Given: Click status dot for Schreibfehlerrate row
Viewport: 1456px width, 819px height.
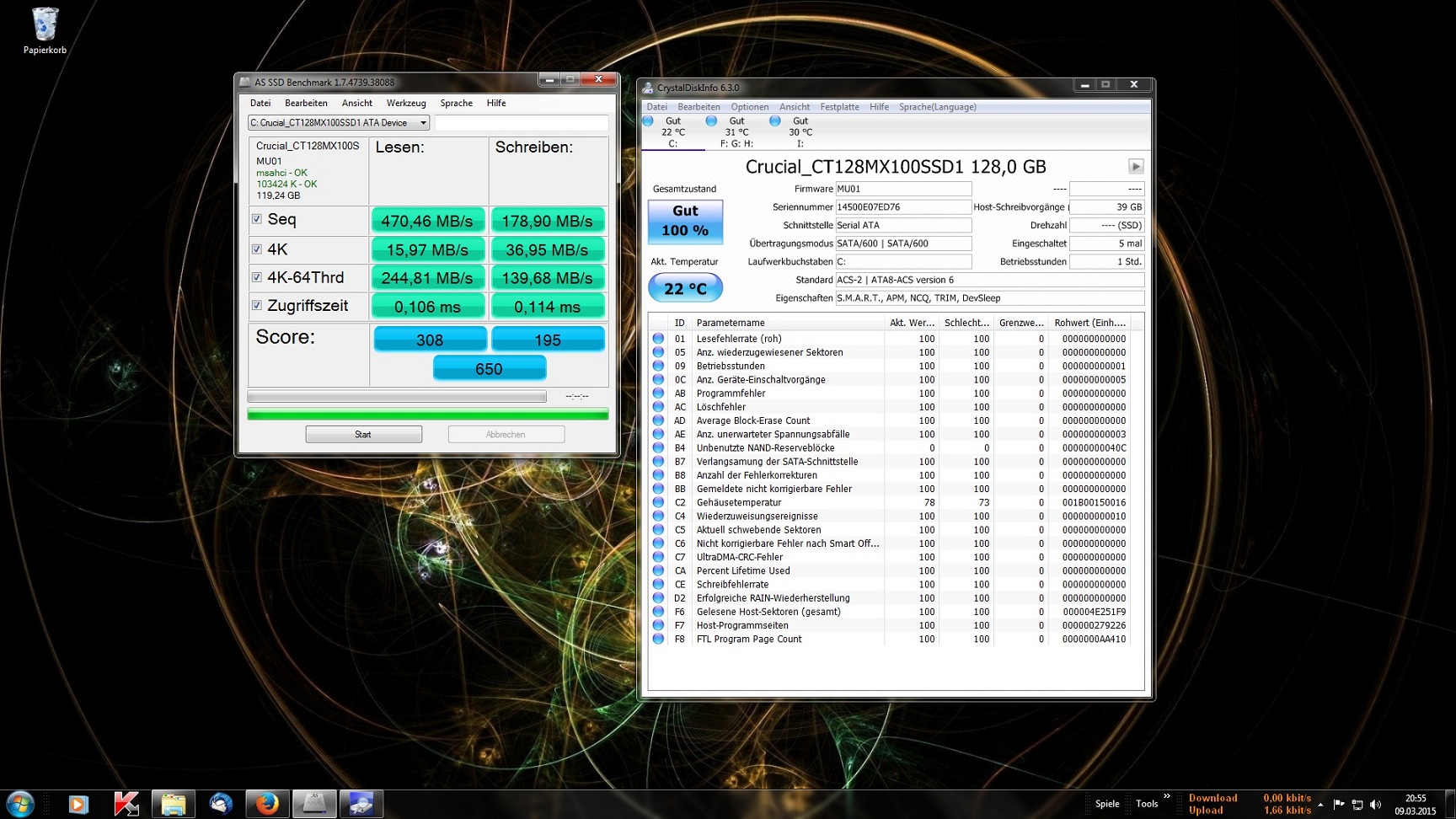Looking at the screenshot, I should pyautogui.click(x=659, y=584).
